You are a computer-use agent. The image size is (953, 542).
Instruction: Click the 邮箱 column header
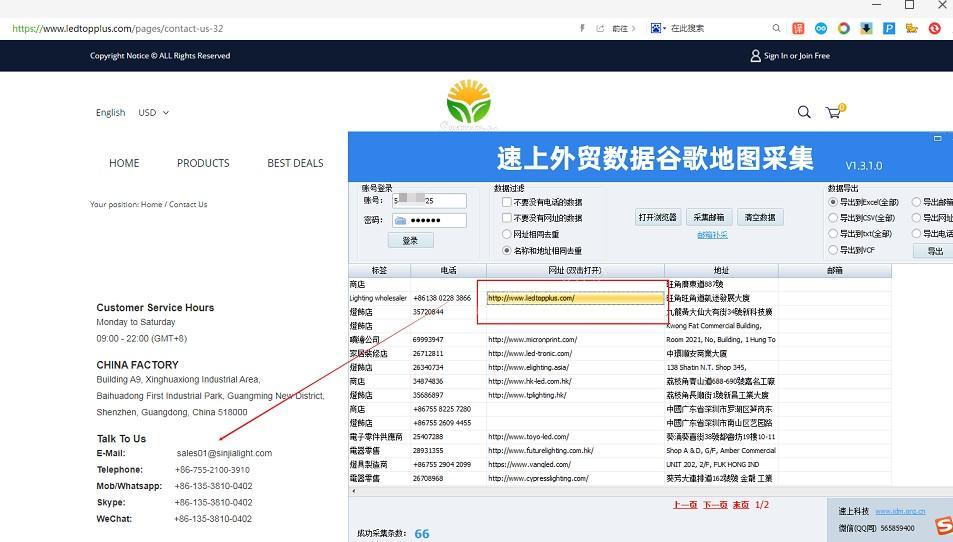pyautogui.click(x=835, y=270)
